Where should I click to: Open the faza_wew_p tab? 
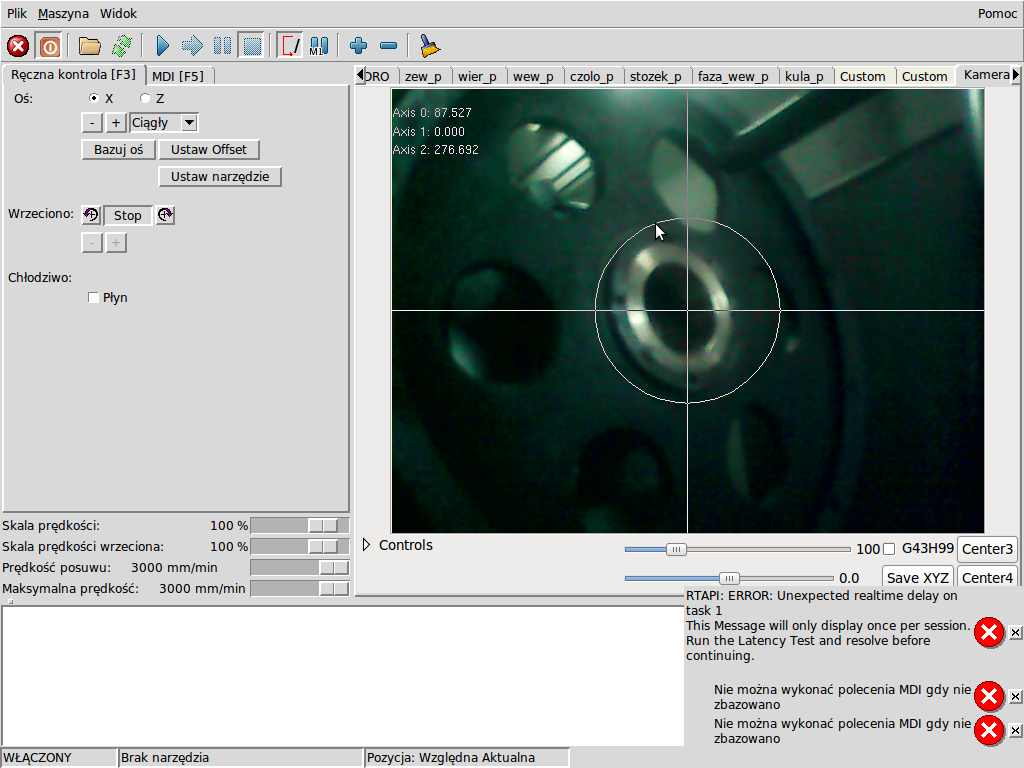pos(733,76)
